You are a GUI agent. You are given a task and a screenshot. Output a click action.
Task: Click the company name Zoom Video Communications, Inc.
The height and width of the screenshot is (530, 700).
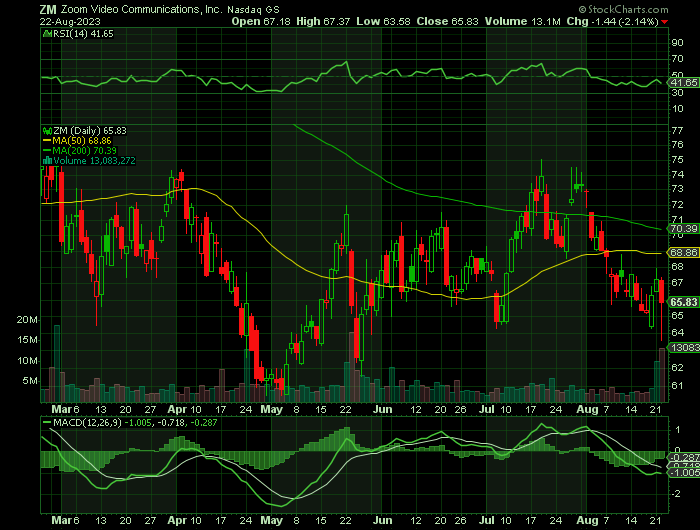click(142, 9)
